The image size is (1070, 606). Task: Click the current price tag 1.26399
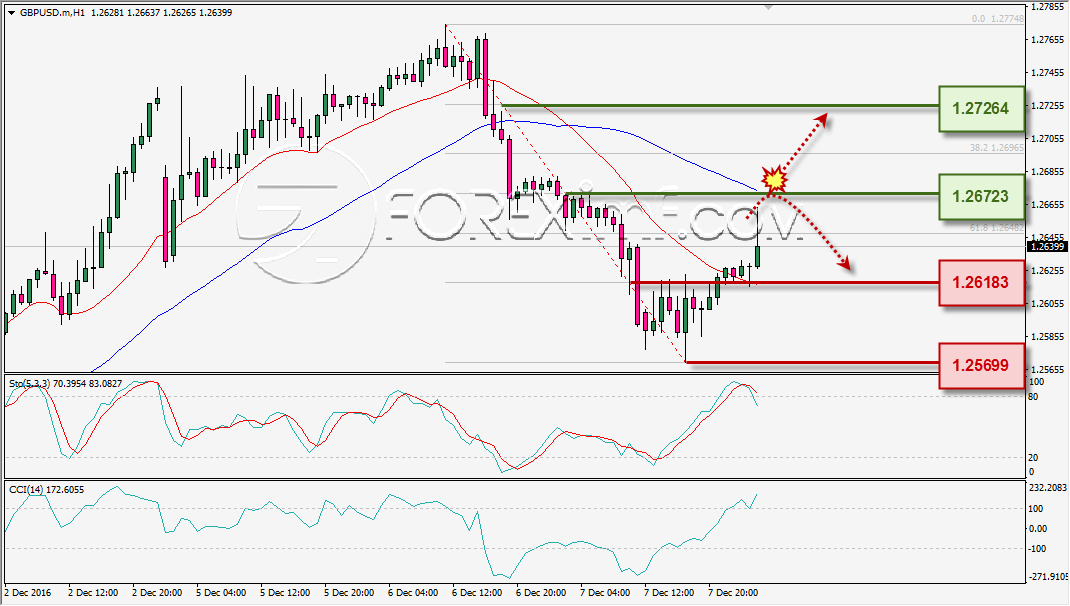(1047, 246)
